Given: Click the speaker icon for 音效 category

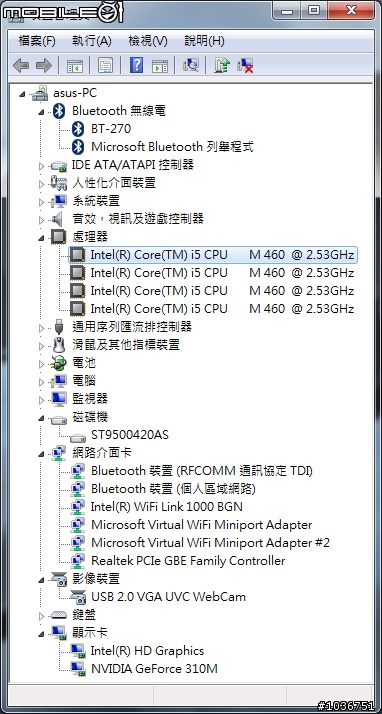Looking at the screenshot, I should pyautogui.click(x=58, y=219).
